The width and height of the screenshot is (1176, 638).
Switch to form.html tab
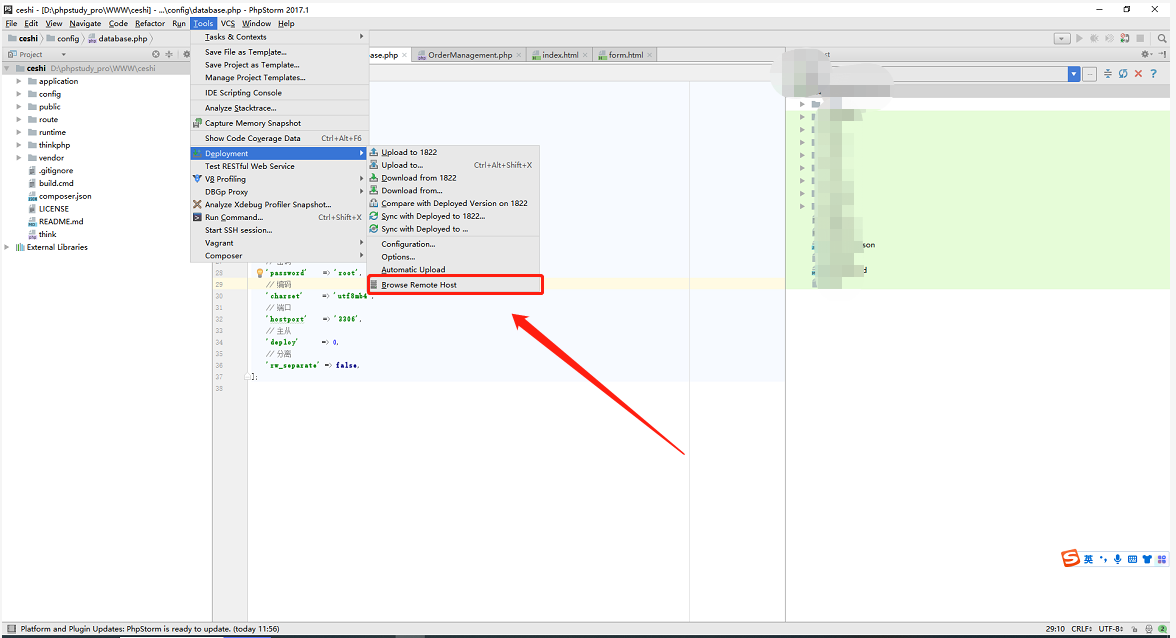626,55
